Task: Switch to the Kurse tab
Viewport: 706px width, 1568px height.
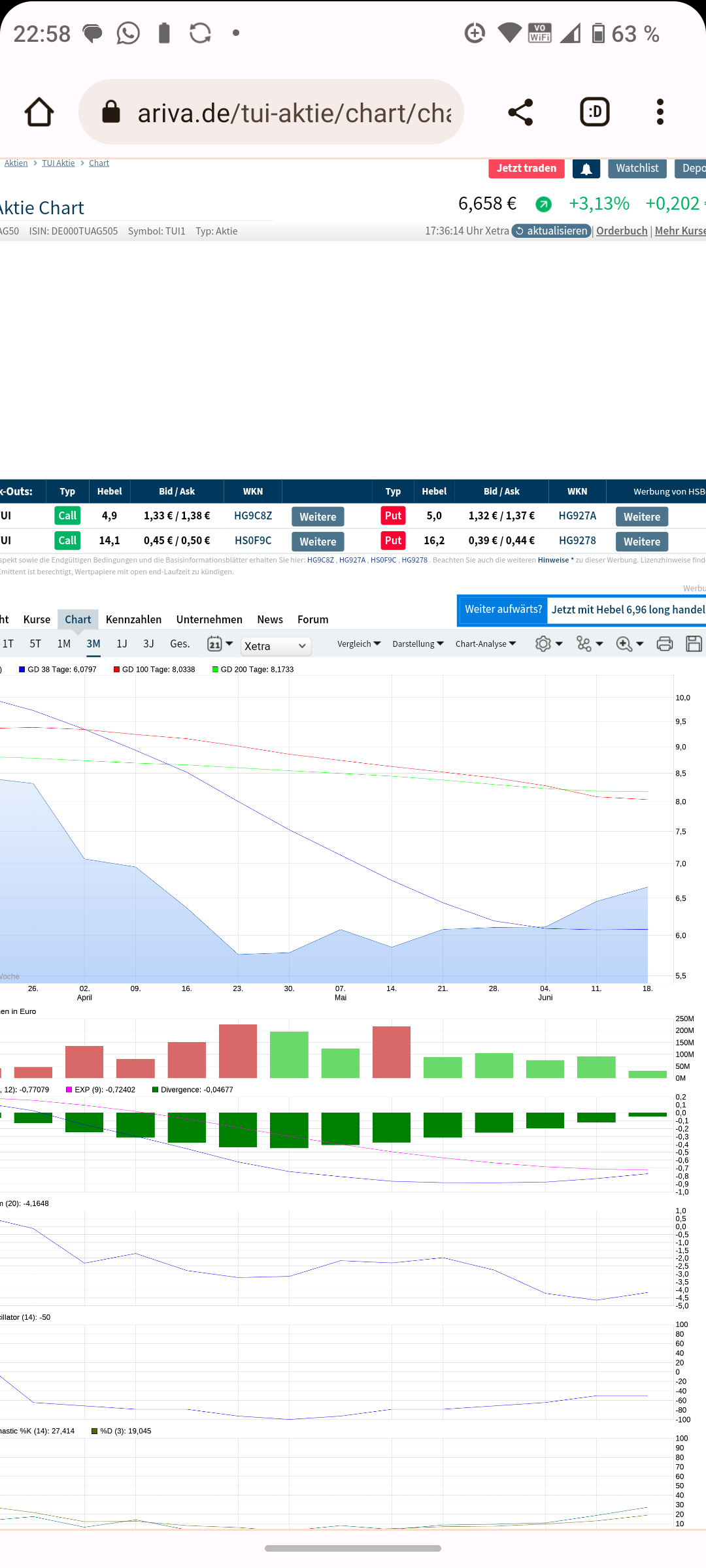Action: click(x=37, y=619)
